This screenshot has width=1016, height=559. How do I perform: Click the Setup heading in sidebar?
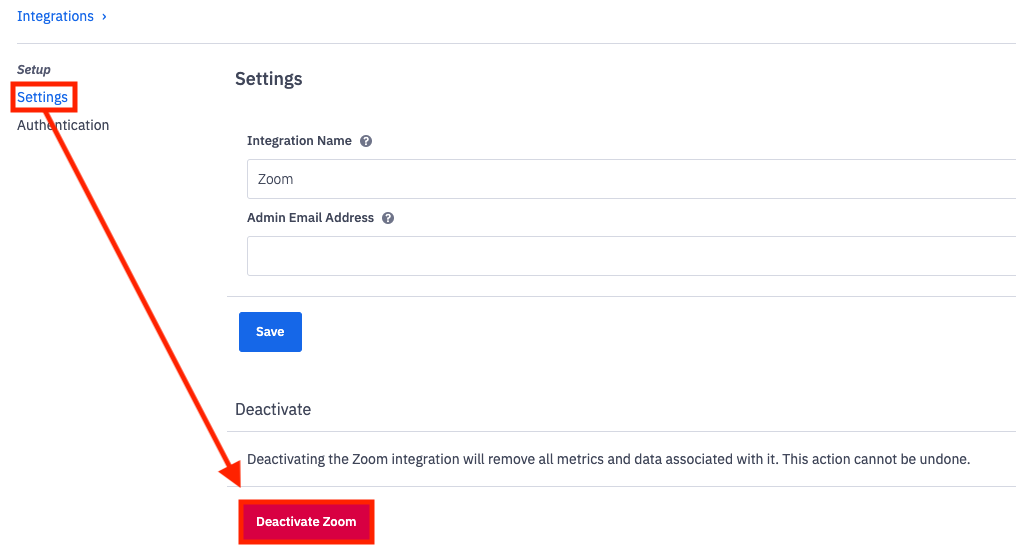point(34,70)
